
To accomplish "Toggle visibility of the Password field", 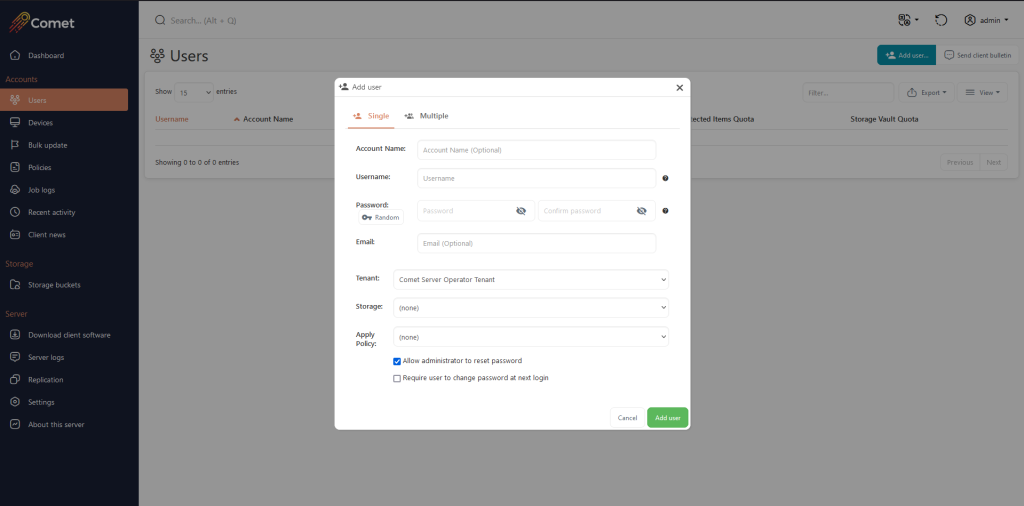I will (521, 211).
